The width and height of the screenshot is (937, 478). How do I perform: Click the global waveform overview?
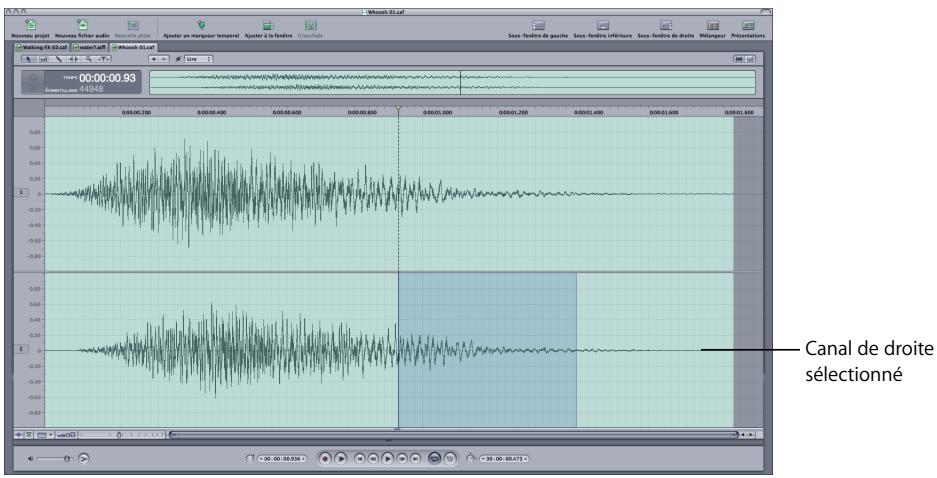452,82
